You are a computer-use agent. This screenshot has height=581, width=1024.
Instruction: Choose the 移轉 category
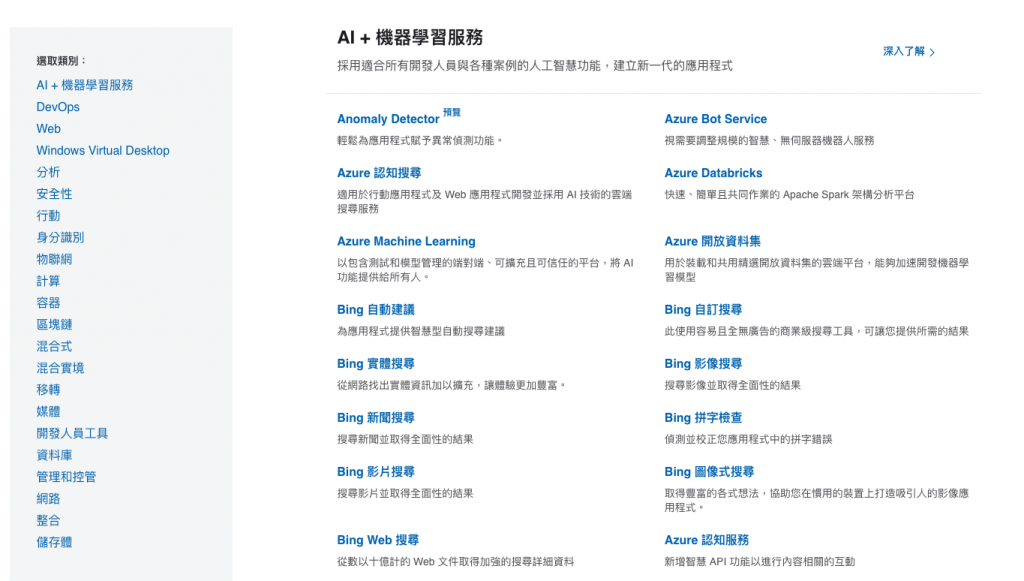[48, 390]
